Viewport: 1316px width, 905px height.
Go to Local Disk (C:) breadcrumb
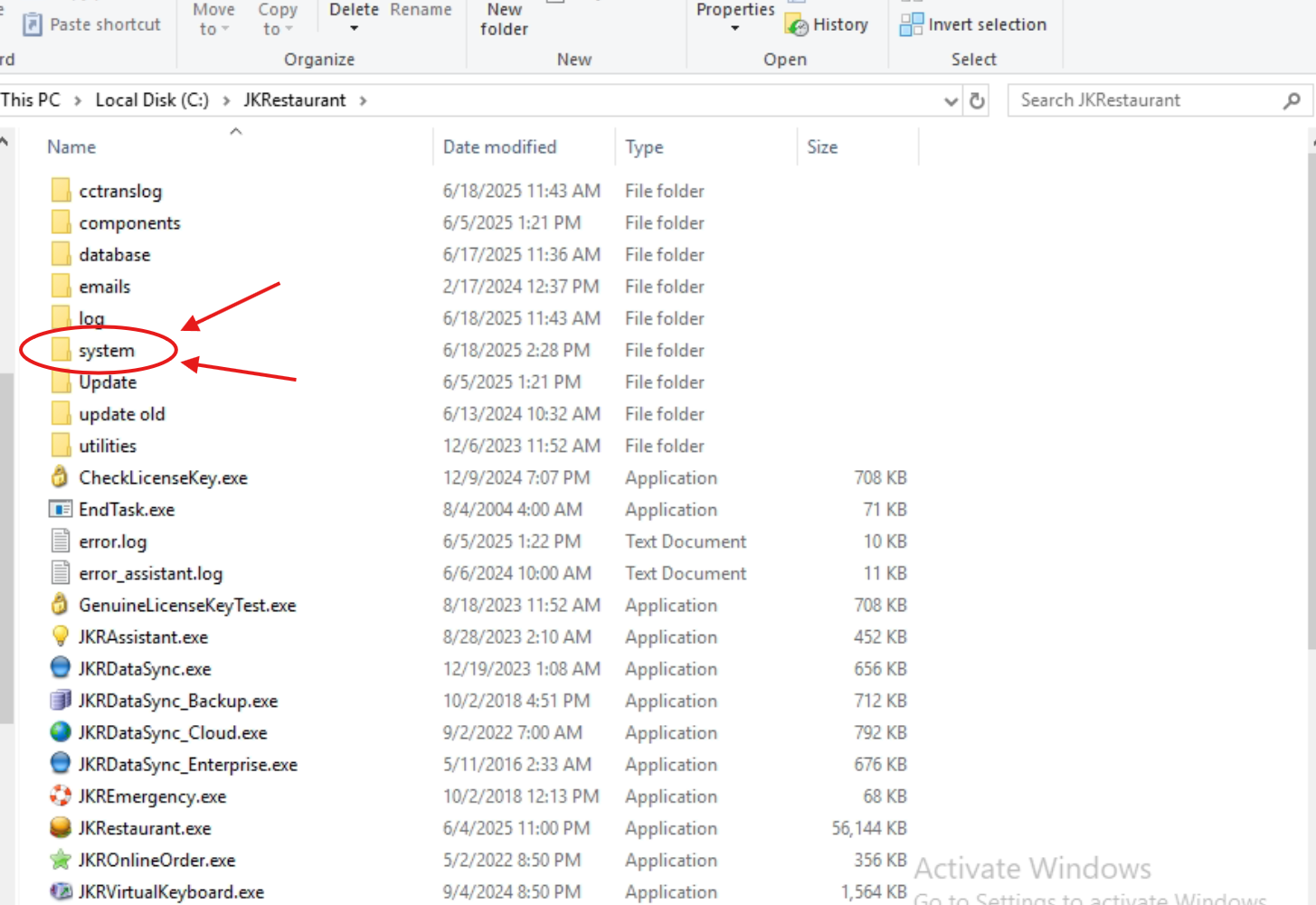[152, 100]
